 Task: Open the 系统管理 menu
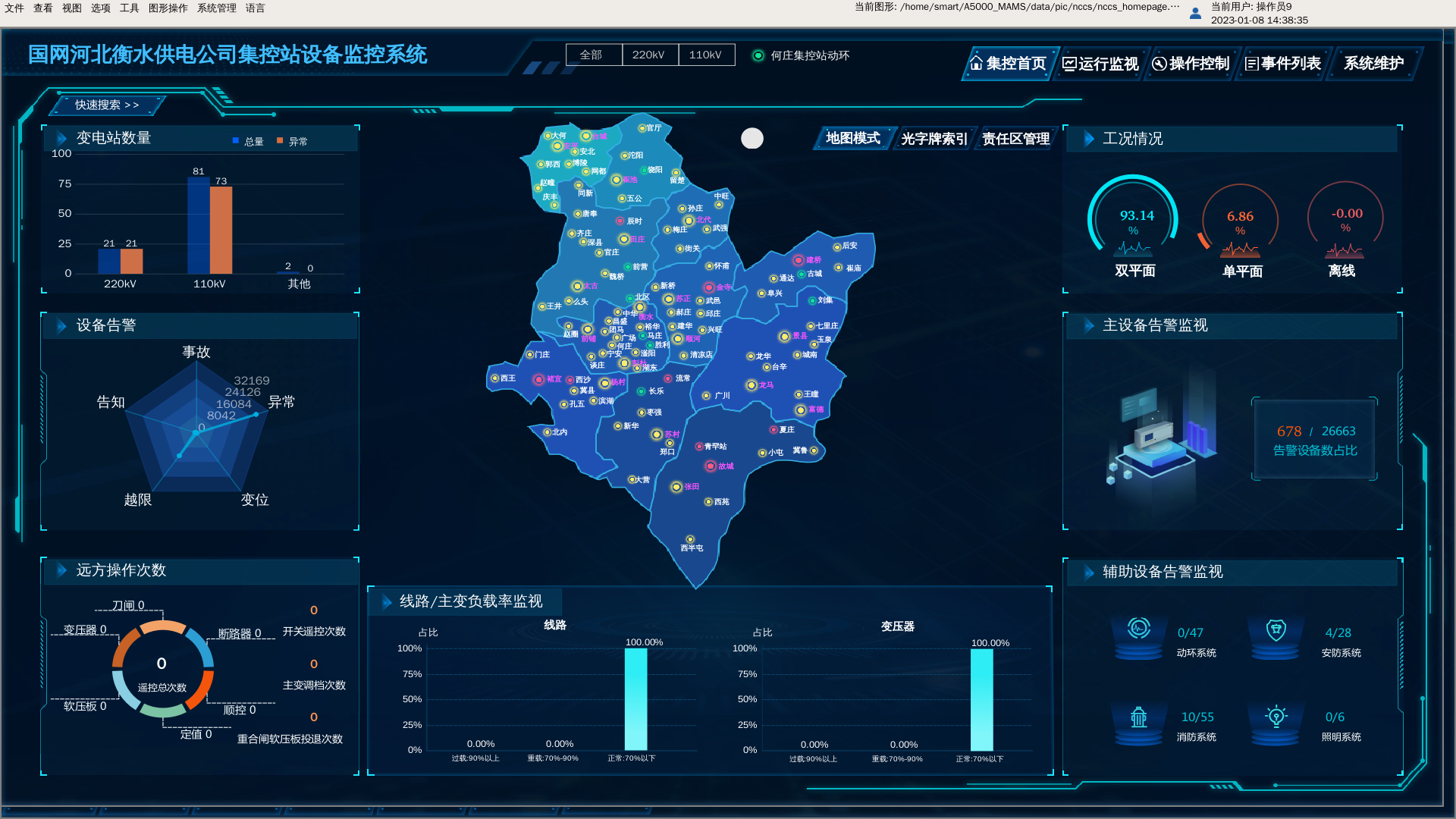pyautogui.click(x=216, y=8)
